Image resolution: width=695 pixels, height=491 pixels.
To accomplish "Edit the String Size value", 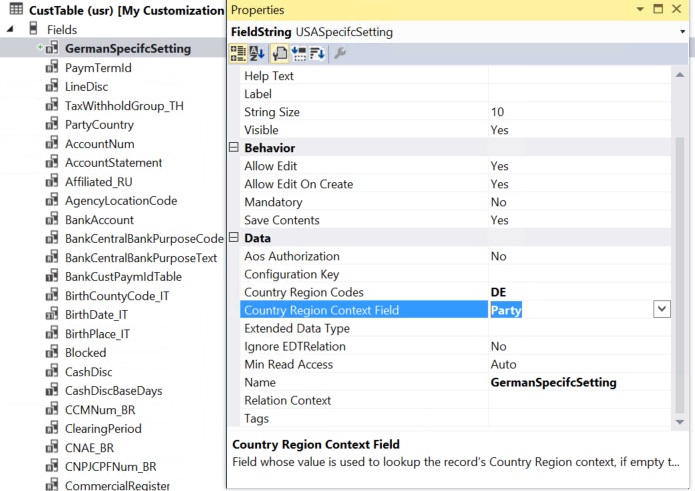I will coord(580,112).
